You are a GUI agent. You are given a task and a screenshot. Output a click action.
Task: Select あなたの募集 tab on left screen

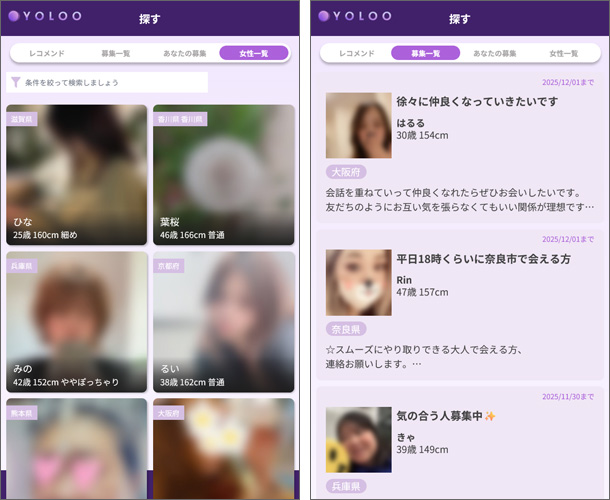(x=185, y=53)
